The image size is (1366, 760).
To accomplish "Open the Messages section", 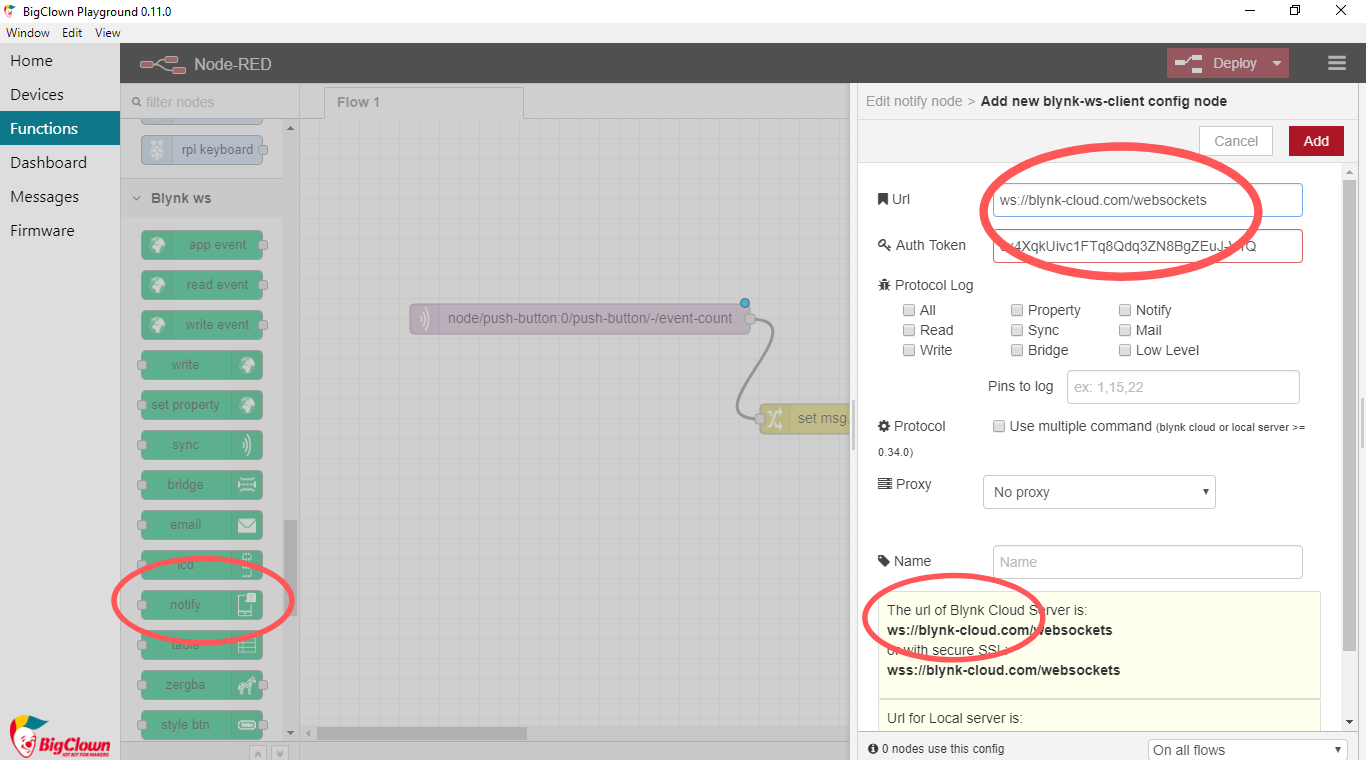I will (x=60, y=197).
